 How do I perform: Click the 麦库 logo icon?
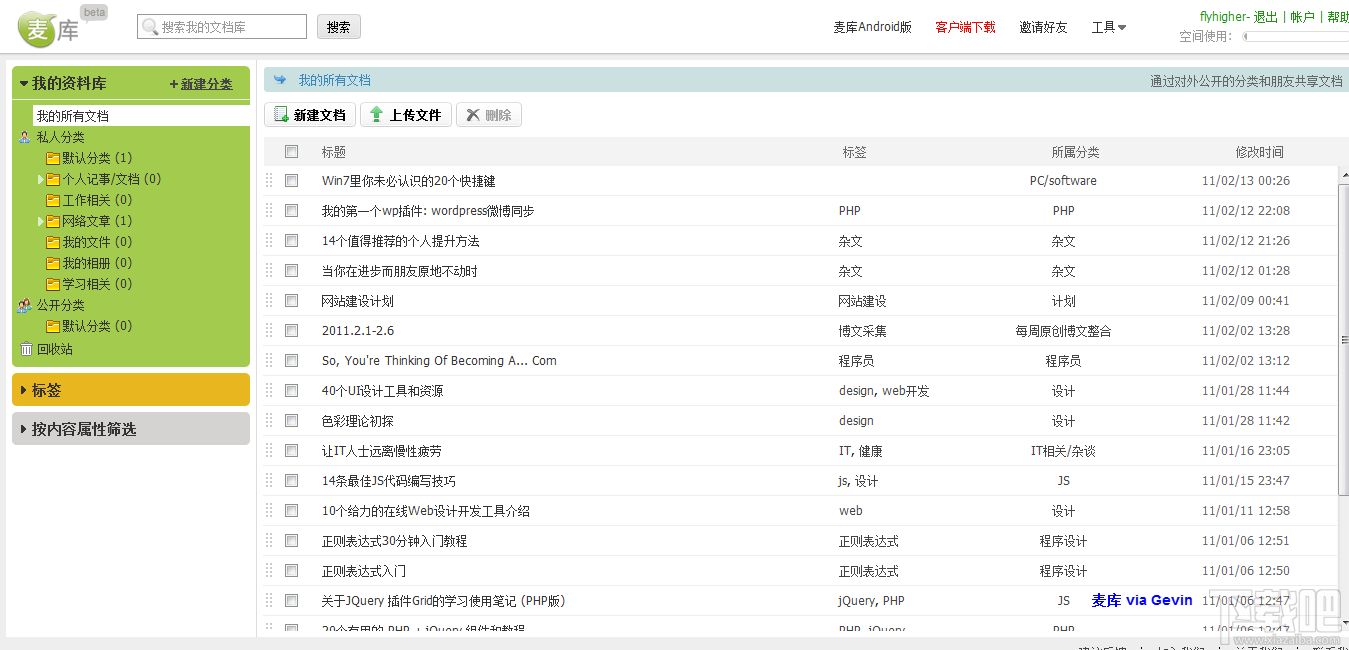click(x=50, y=29)
